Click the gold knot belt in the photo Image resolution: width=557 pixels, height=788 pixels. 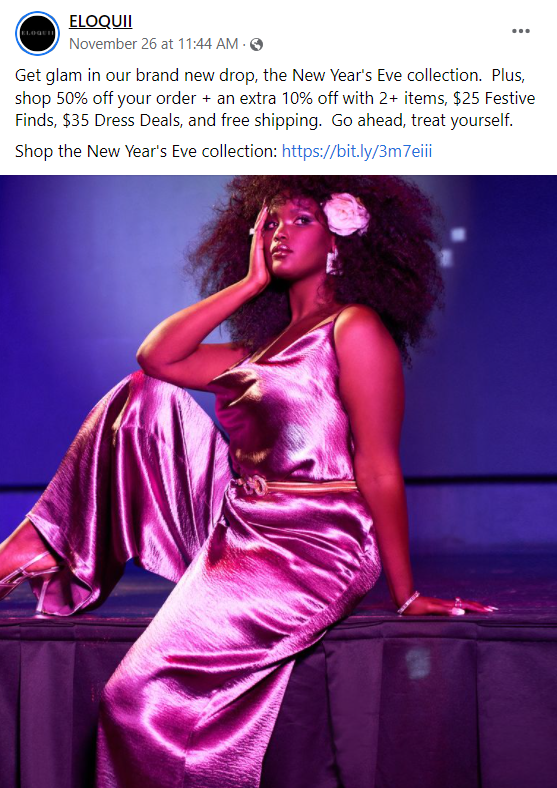[297, 486]
